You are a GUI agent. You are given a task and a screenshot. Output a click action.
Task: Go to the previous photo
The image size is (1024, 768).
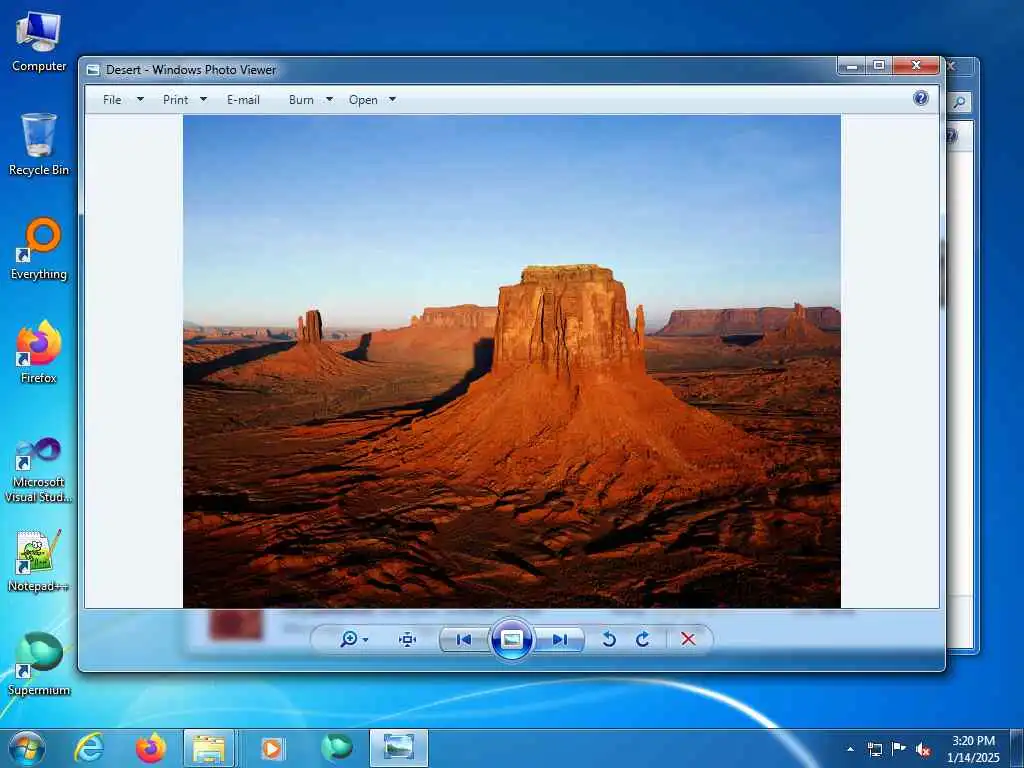click(464, 639)
